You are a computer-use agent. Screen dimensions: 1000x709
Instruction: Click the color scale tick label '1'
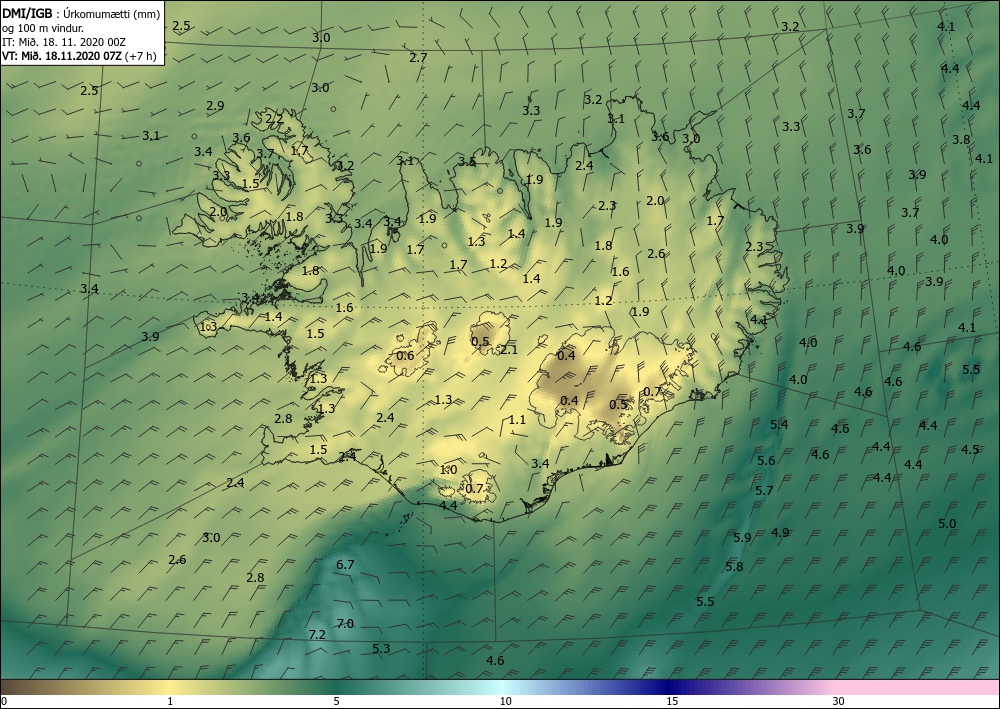point(170,701)
